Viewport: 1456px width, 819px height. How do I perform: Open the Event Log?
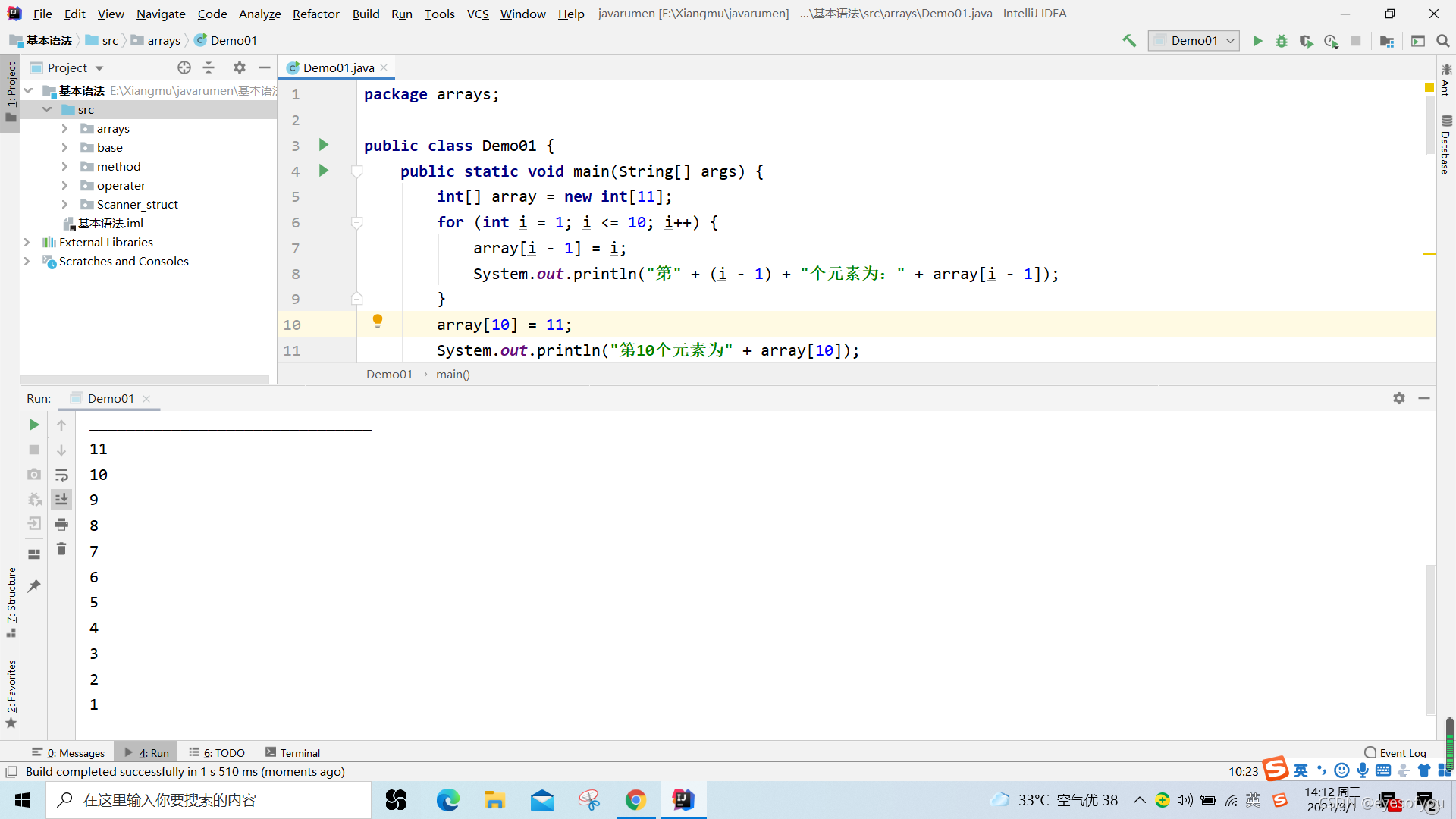(1395, 752)
